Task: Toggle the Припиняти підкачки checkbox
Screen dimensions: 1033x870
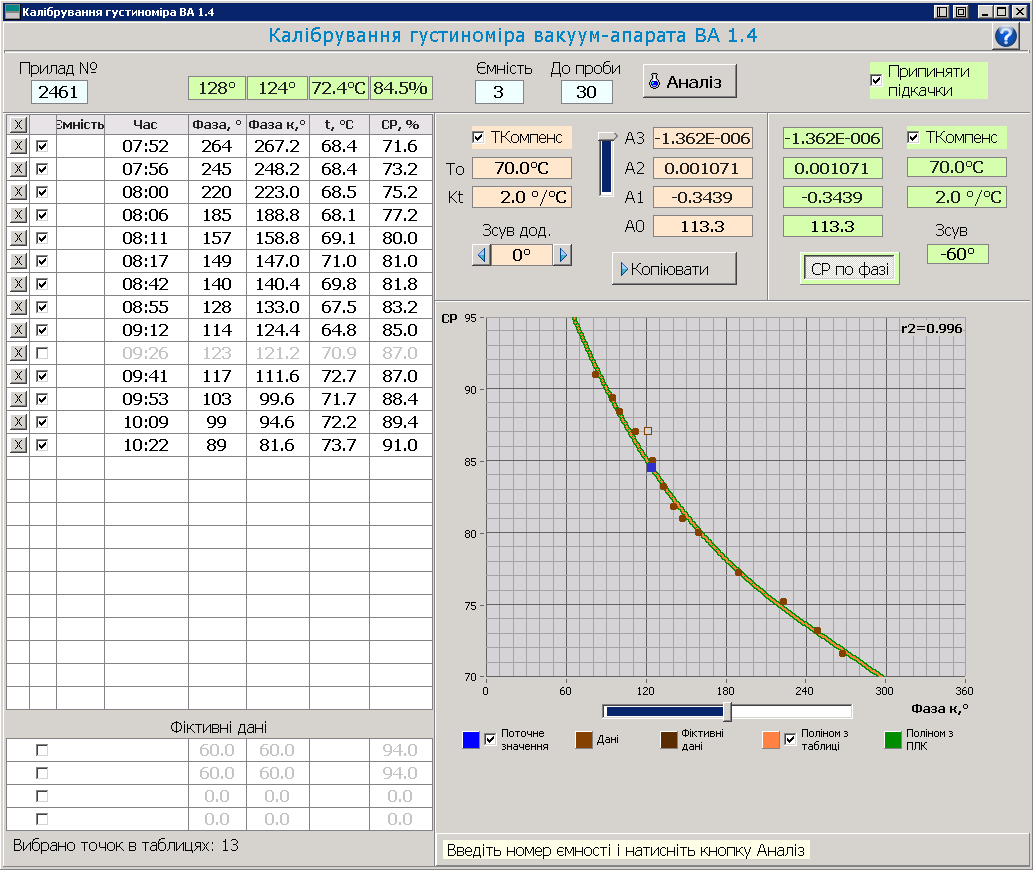Action: tap(877, 80)
